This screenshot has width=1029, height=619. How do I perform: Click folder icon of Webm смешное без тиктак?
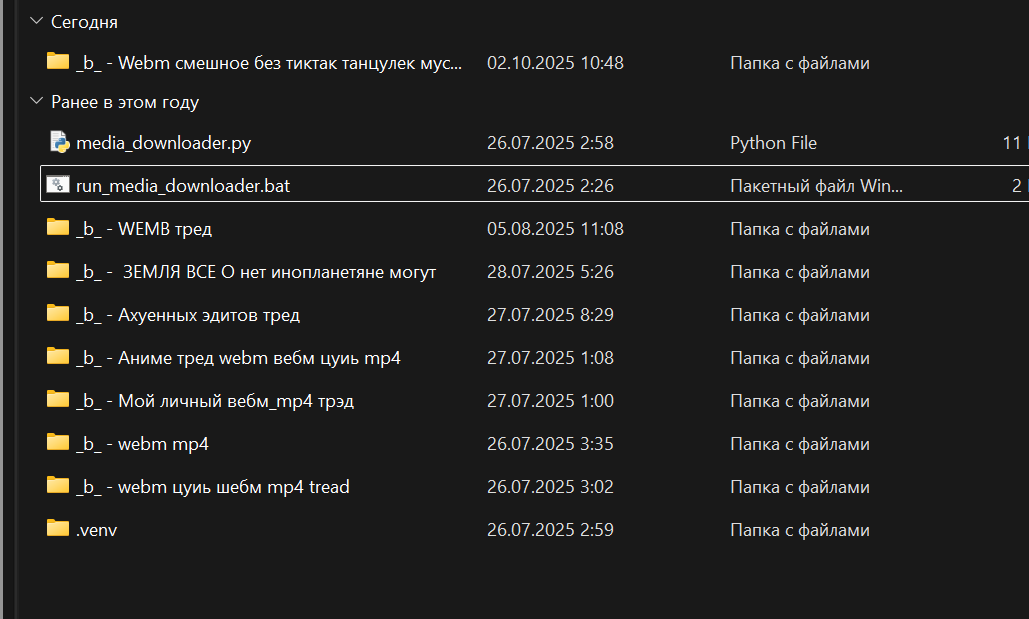click(58, 62)
